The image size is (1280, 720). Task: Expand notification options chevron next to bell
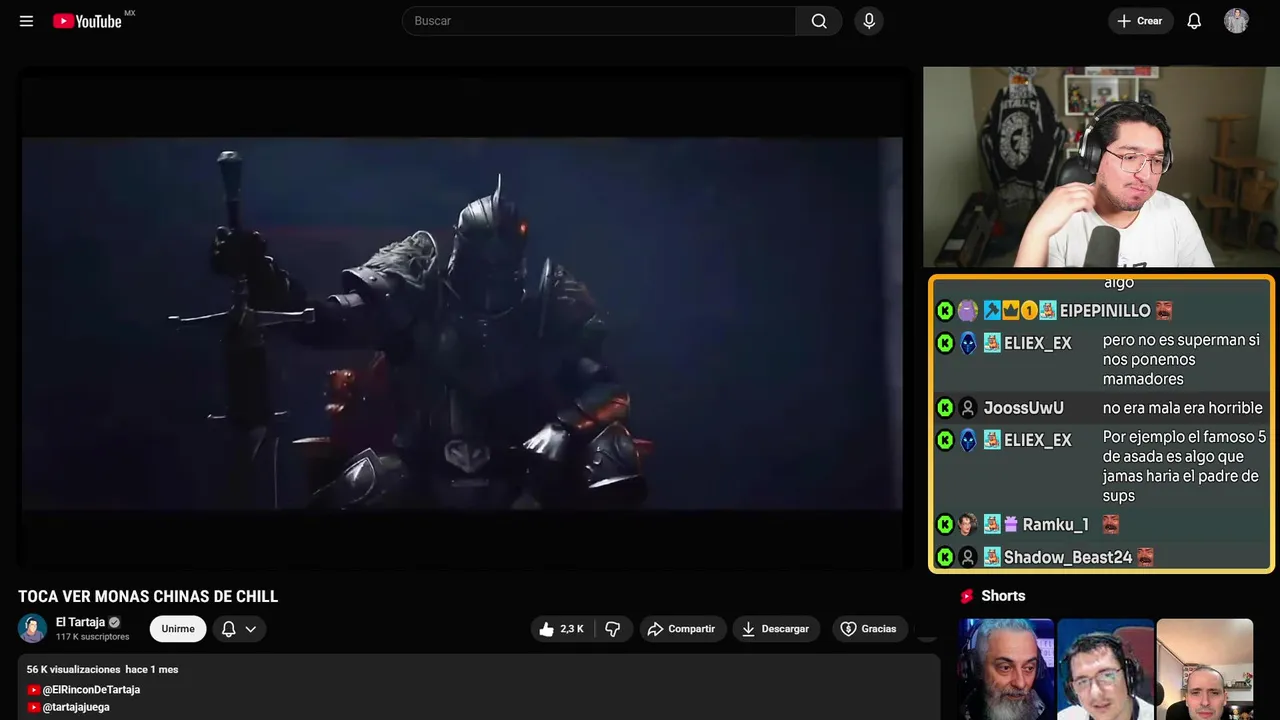tap(251, 629)
